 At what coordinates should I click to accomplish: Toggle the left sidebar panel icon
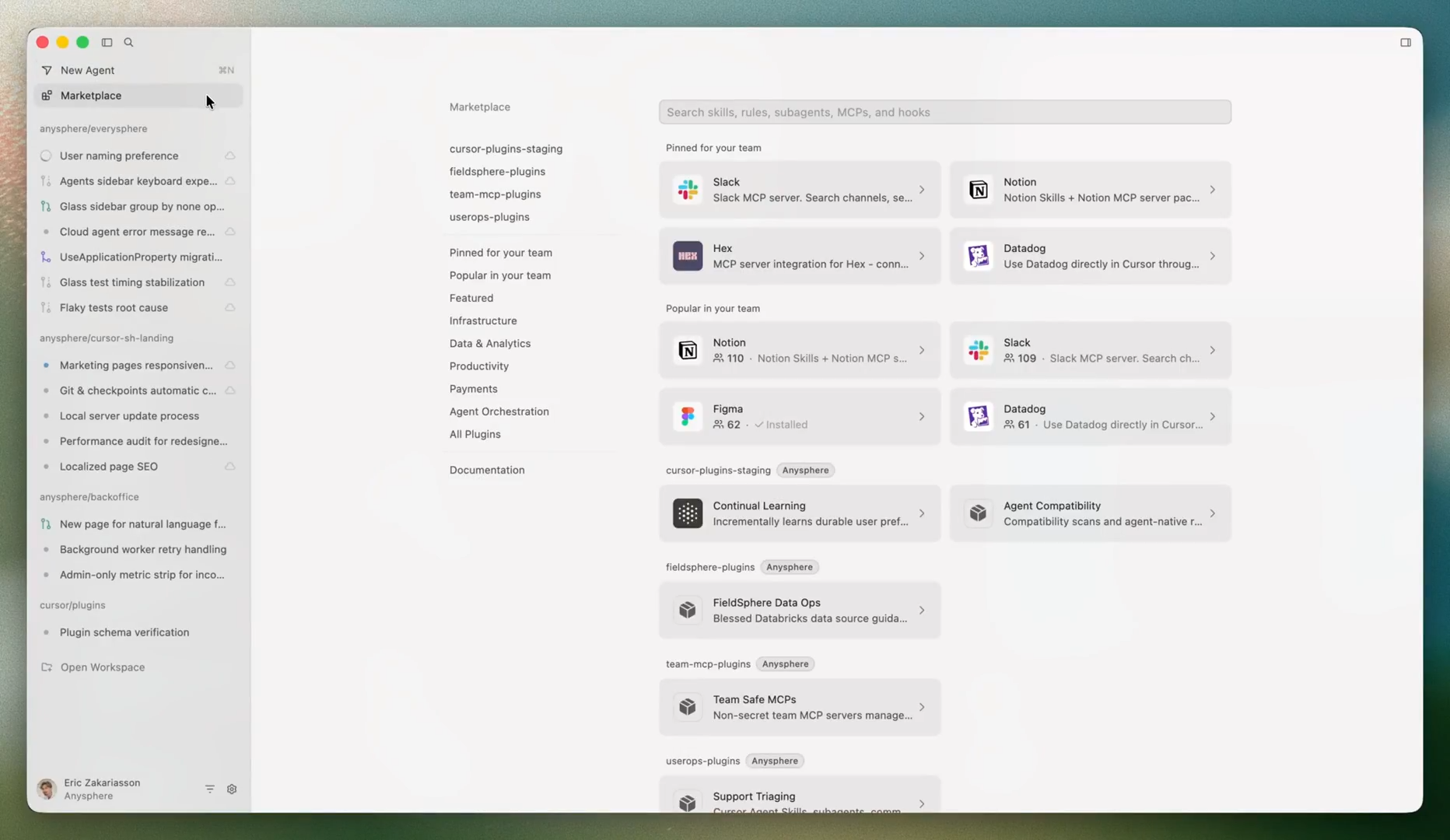[107, 42]
